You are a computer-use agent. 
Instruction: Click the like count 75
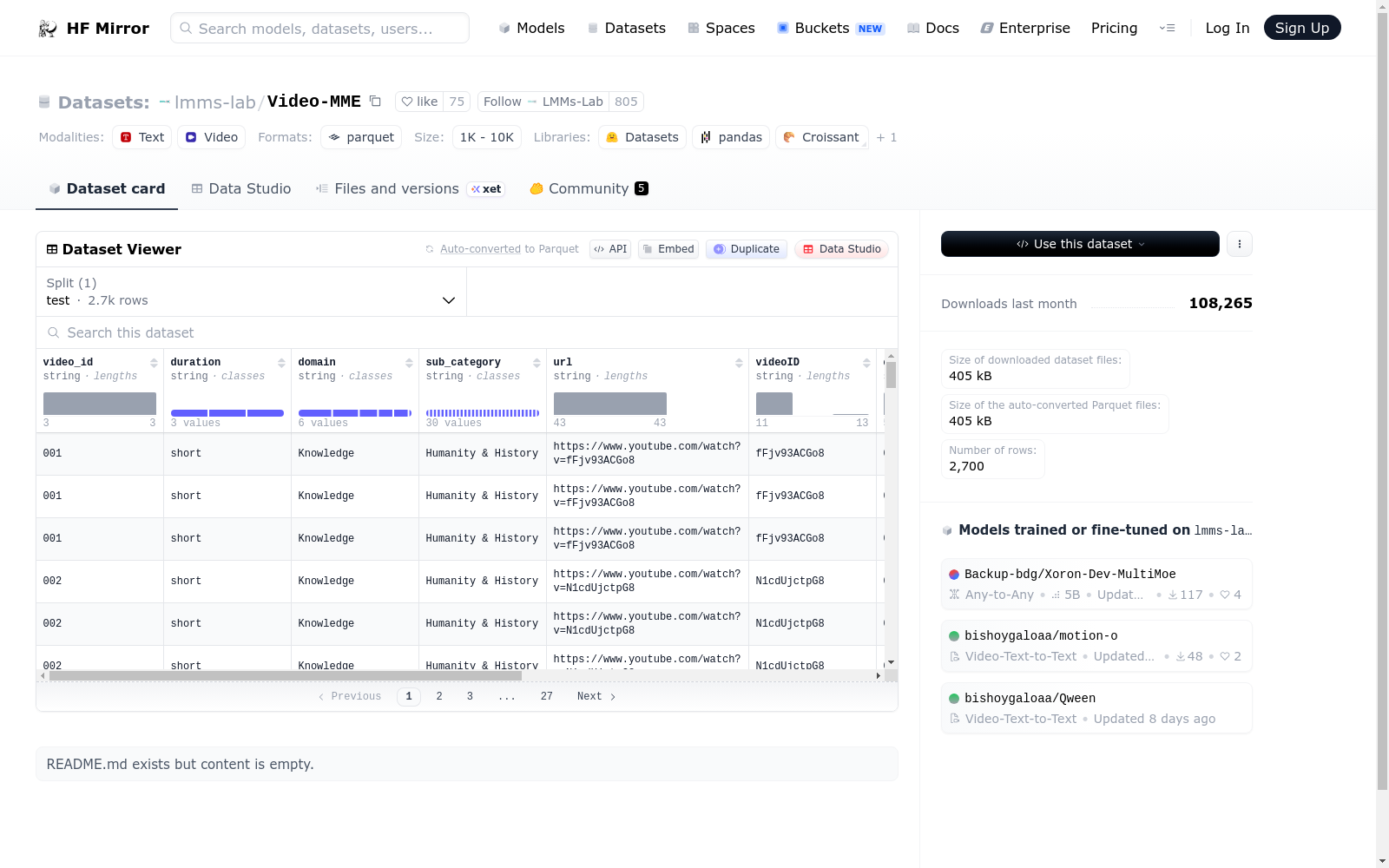(457, 102)
